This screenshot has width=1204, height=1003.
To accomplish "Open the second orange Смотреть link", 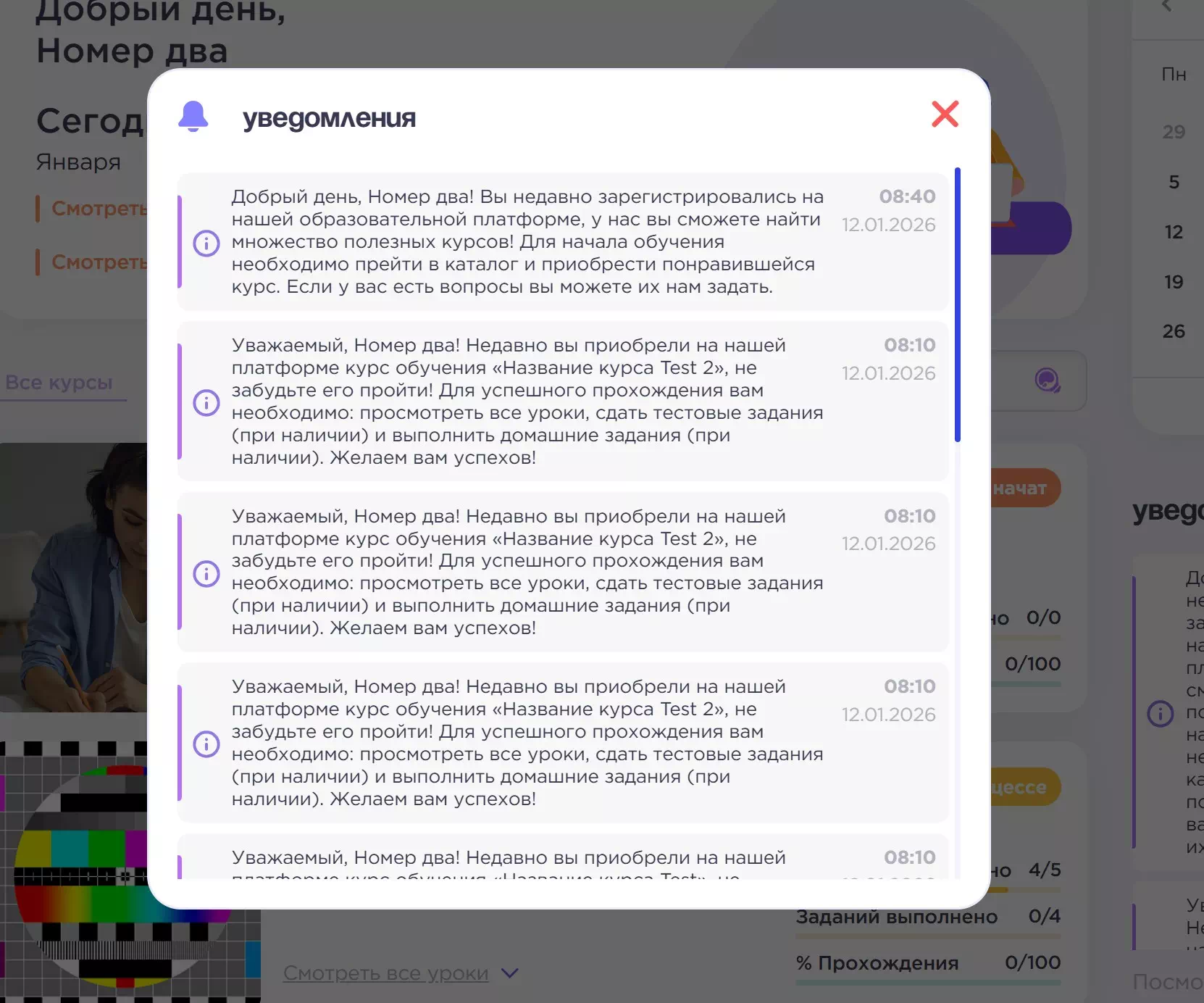I will pyautogui.click(x=99, y=262).
